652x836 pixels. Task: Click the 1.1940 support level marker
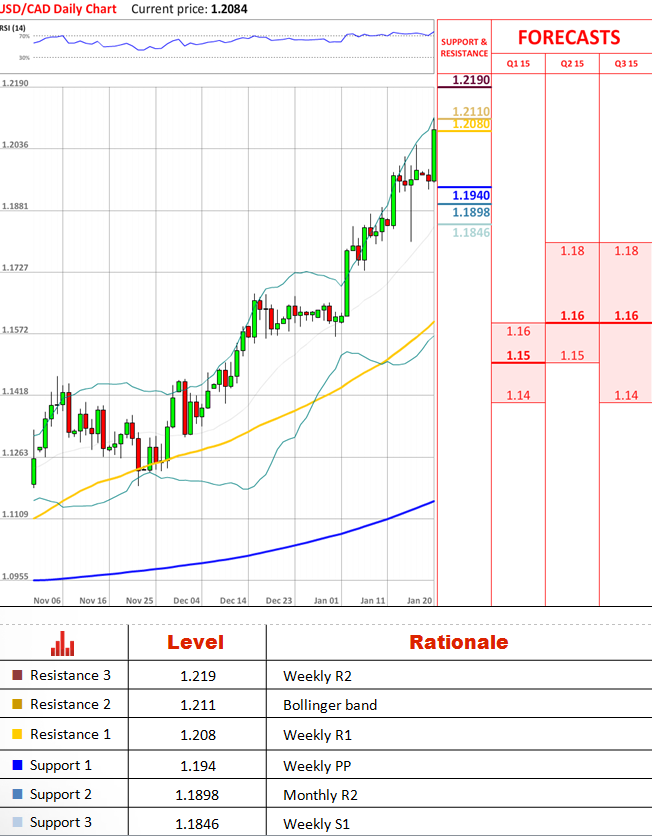tap(471, 195)
